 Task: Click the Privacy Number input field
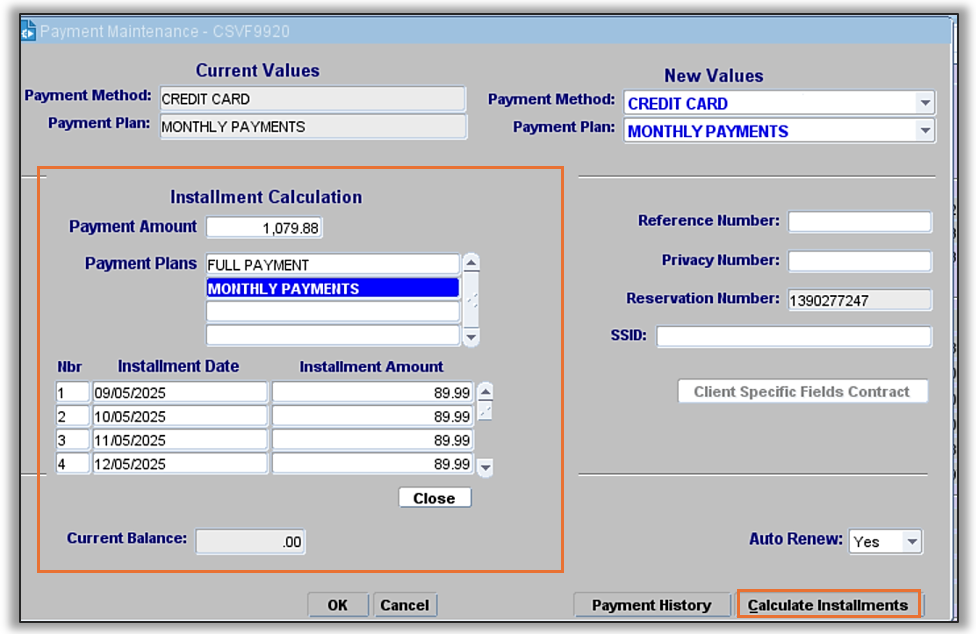click(860, 261)
